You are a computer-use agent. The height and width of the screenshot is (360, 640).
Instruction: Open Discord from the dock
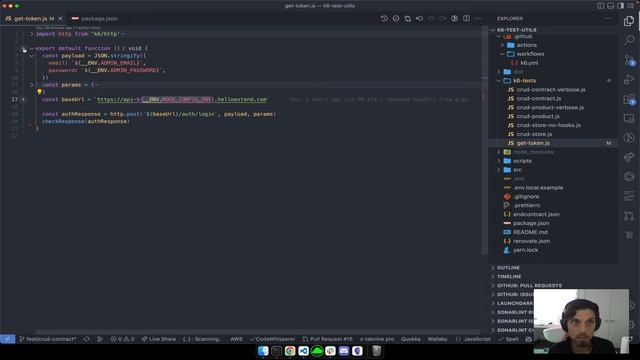[x=344, y=351]
